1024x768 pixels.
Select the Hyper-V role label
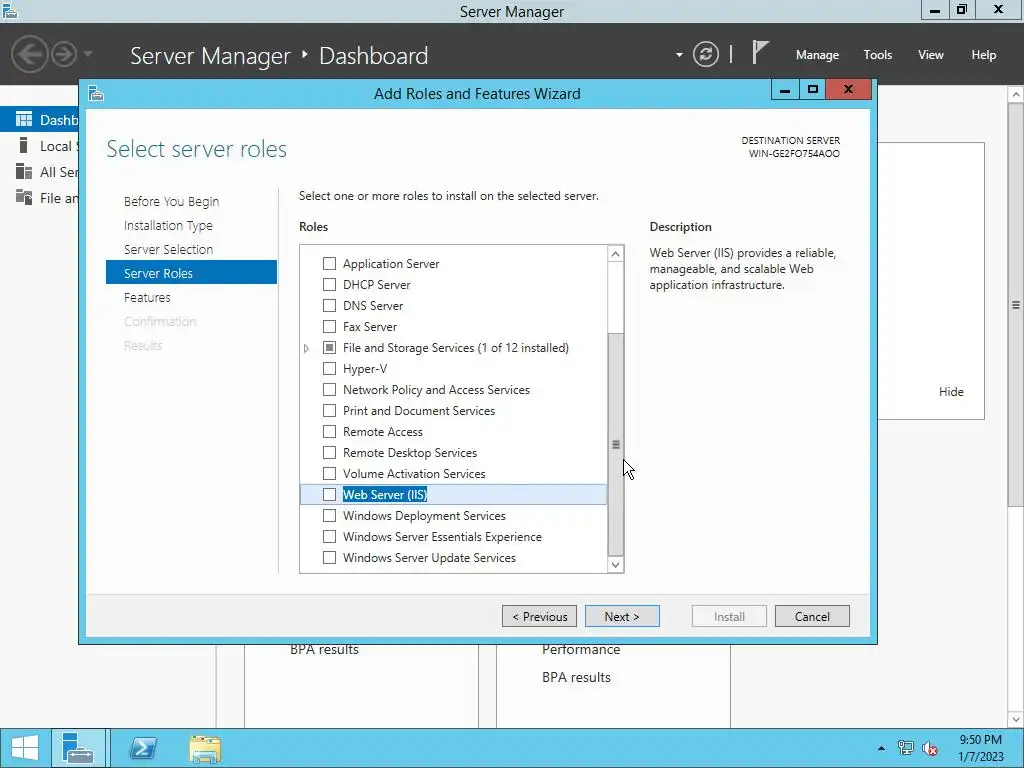(364, 368)
